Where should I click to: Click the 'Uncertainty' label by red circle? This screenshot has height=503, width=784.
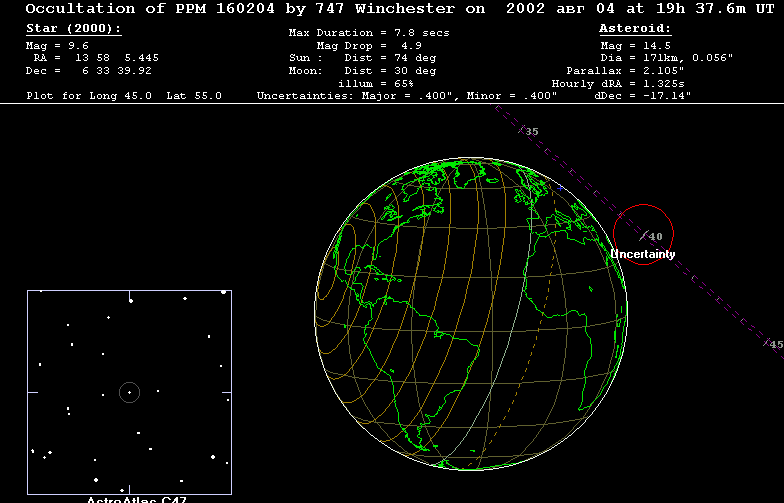click(x=643, y=254)
